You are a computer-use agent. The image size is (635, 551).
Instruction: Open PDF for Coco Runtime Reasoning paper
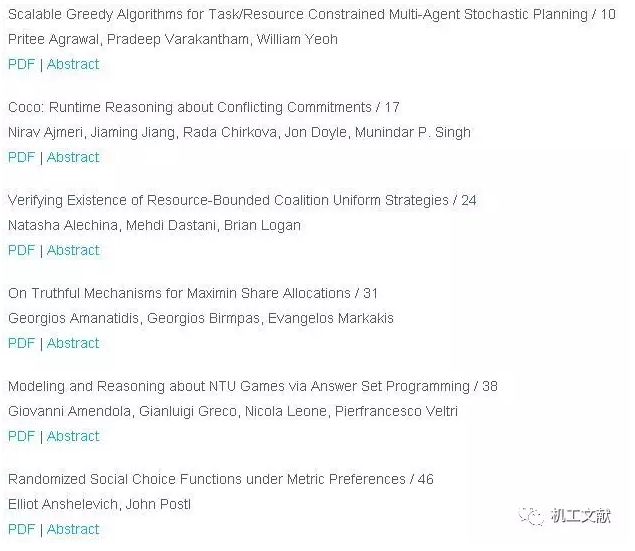21,157
